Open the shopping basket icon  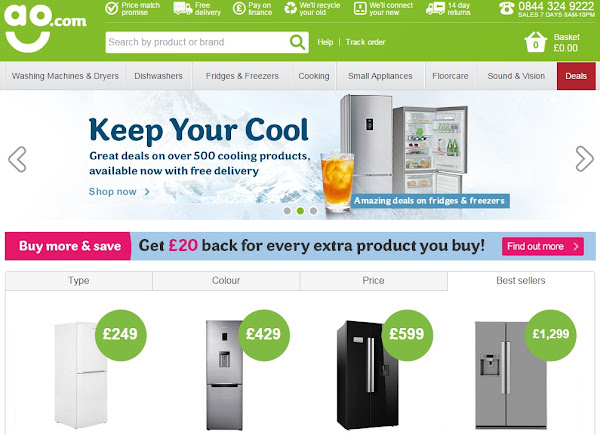(535, 42)
